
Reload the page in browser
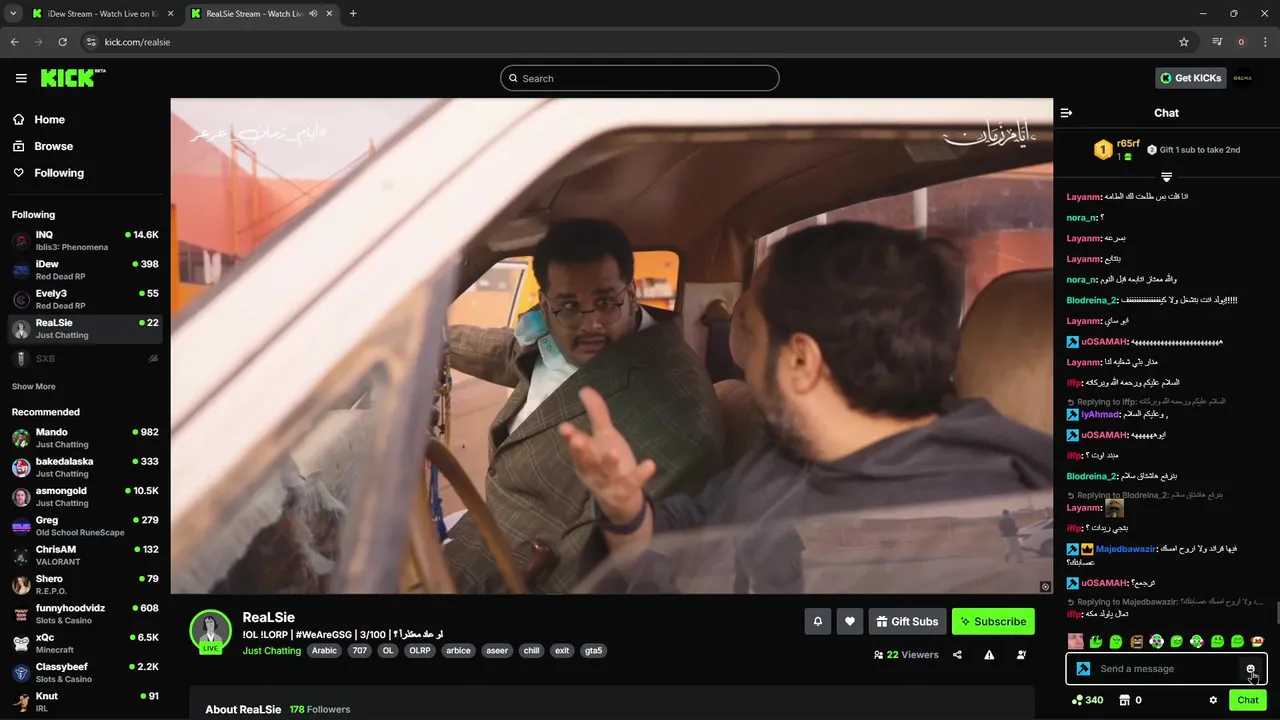coord(62,42)
